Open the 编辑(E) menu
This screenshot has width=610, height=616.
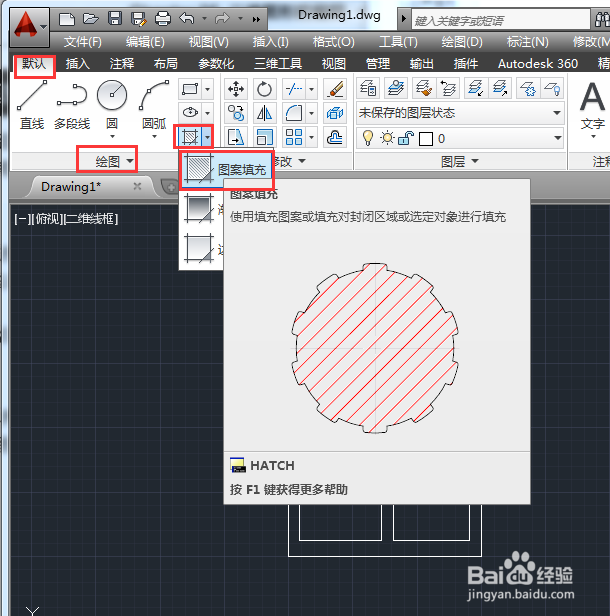145,42
